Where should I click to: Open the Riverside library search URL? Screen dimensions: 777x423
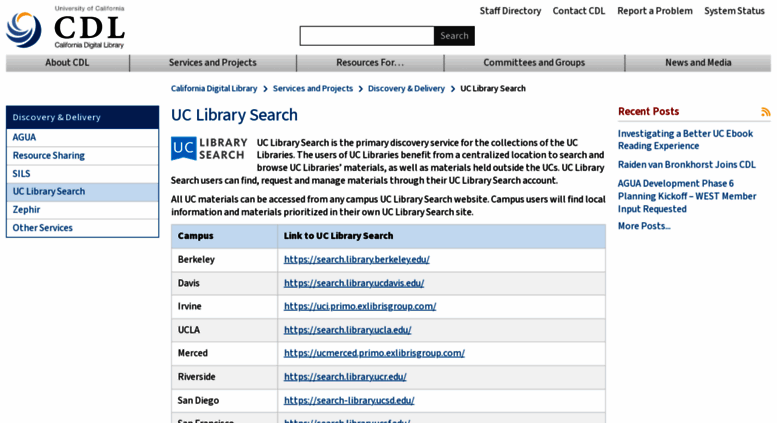click(345, 377)
